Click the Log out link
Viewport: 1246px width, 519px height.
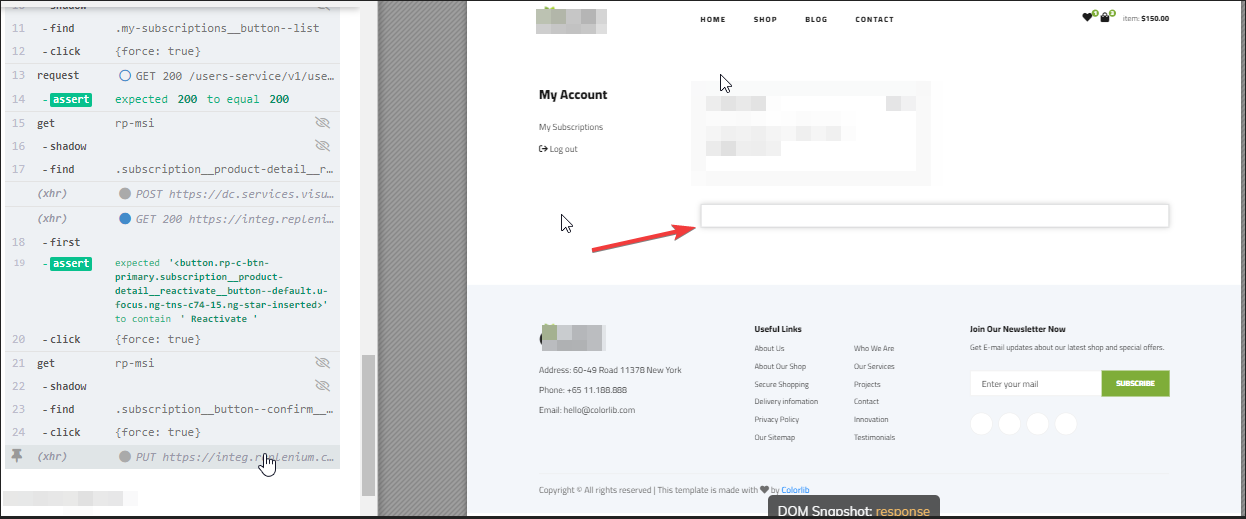564,149
